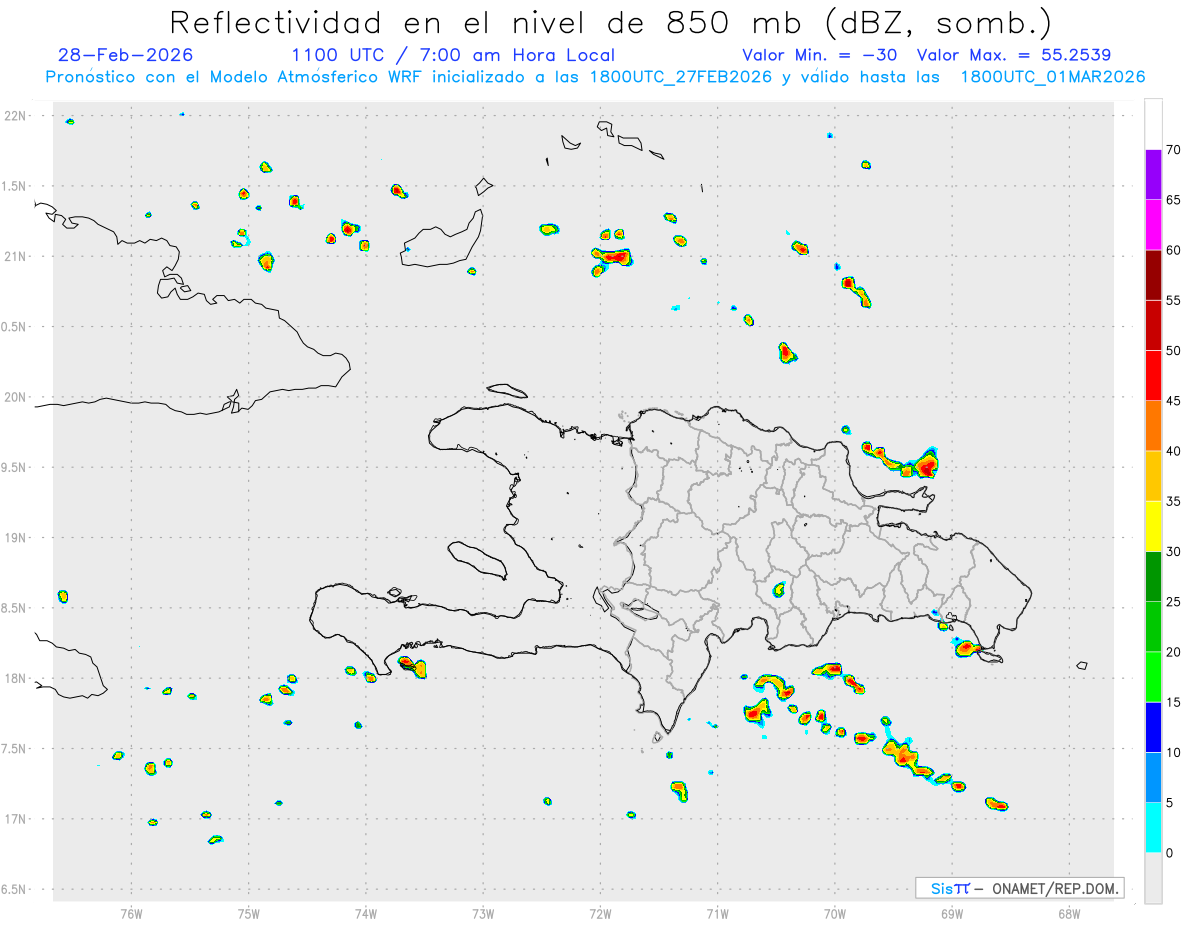Click the colorbar value '65'

(x=1173, y=200)
